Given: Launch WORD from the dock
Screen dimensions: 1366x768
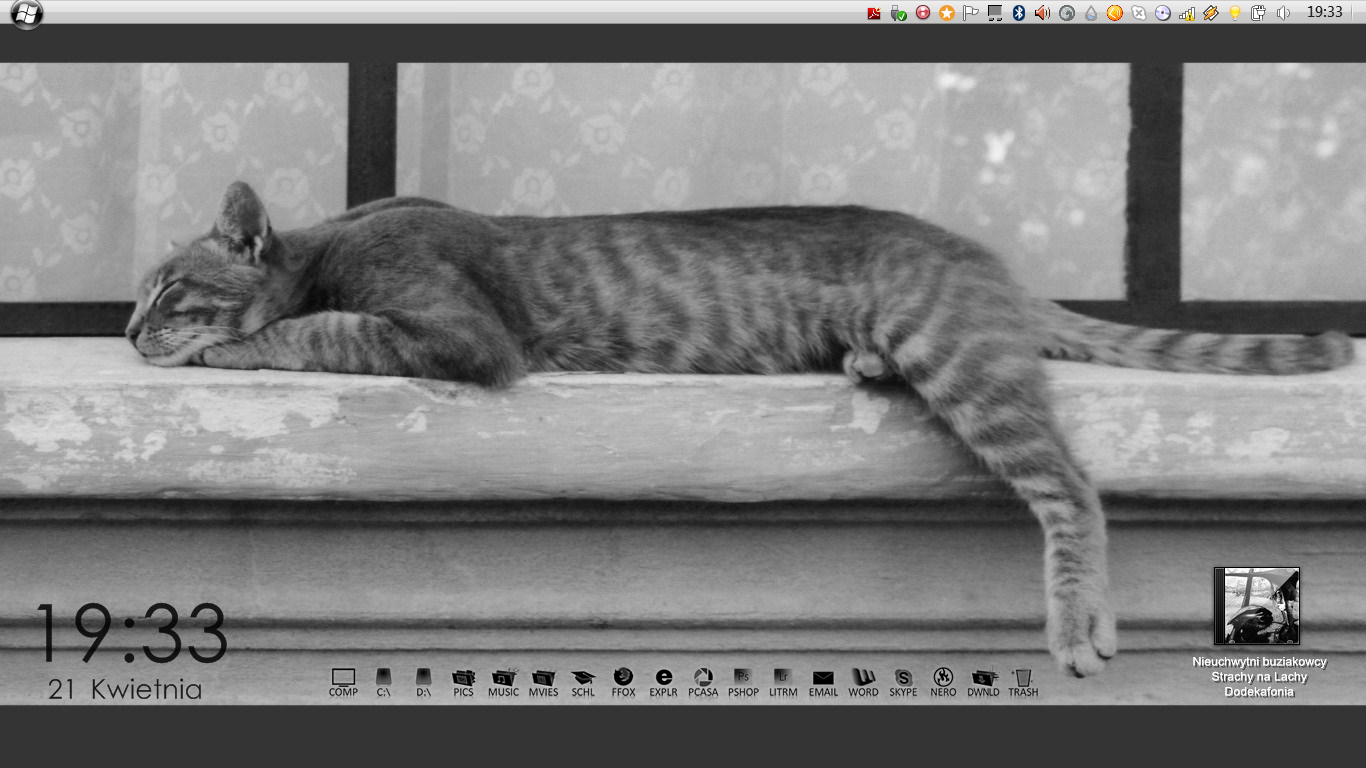Looking at the screenshot, I should pos(863,681).
